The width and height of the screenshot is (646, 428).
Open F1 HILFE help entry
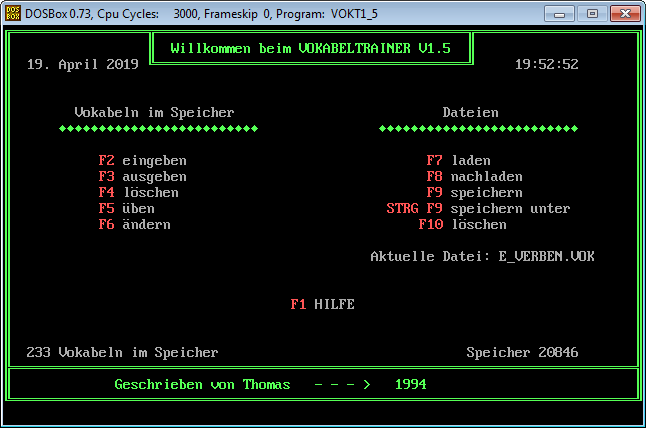click(322, 304)
